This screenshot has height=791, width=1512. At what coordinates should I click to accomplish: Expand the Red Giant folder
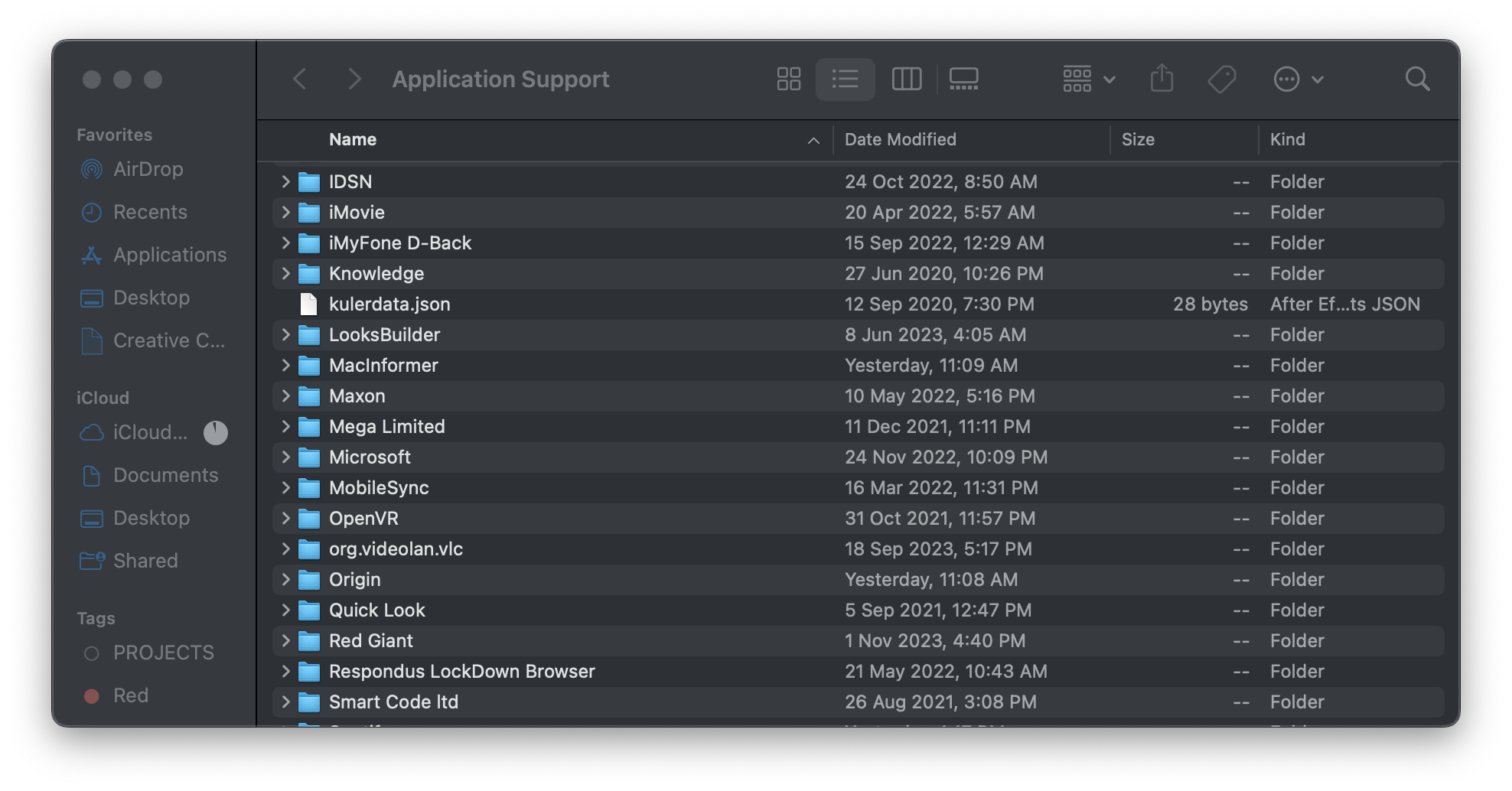(x=285, y=641)
